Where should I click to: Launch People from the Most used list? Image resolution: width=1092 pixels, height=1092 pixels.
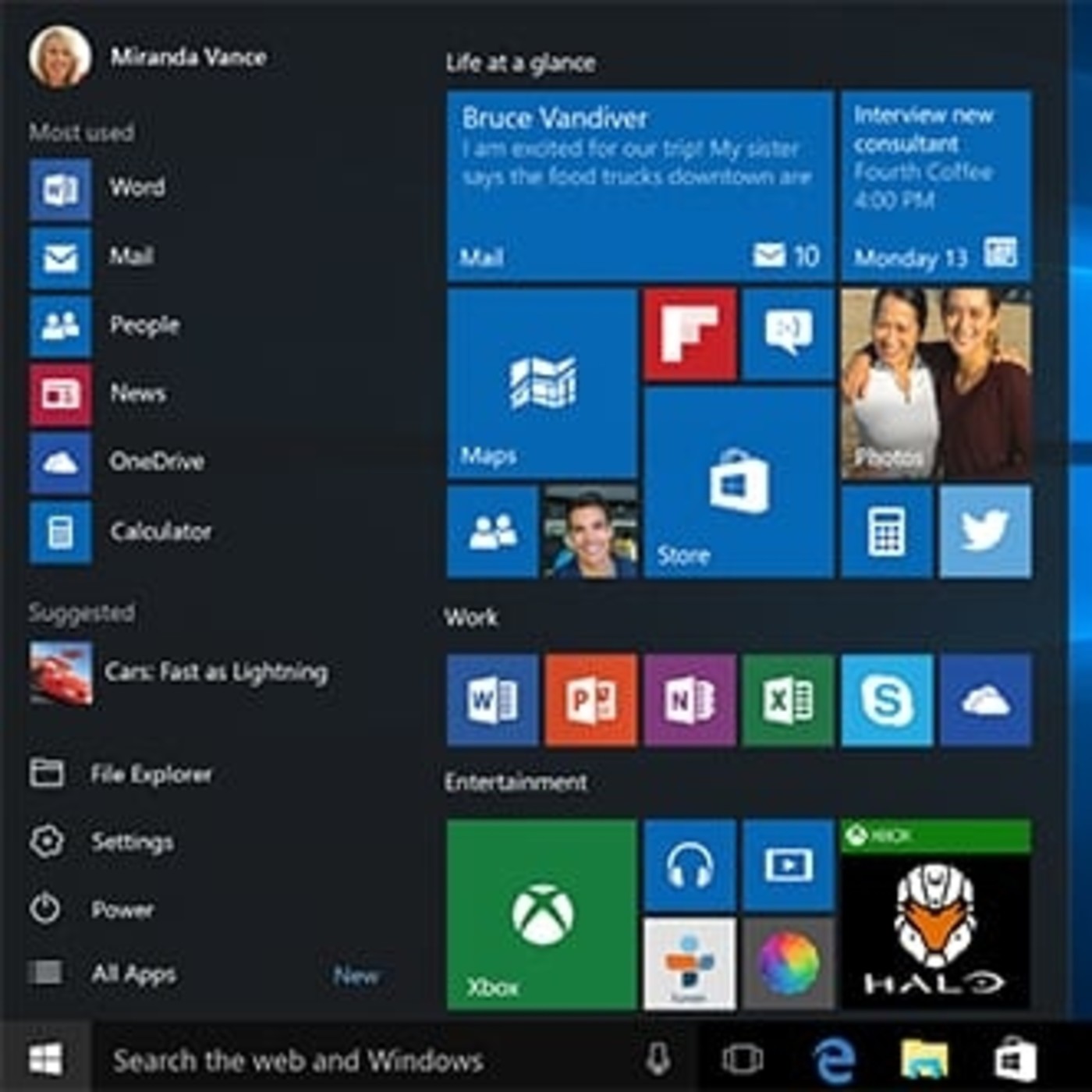point(105,326)
